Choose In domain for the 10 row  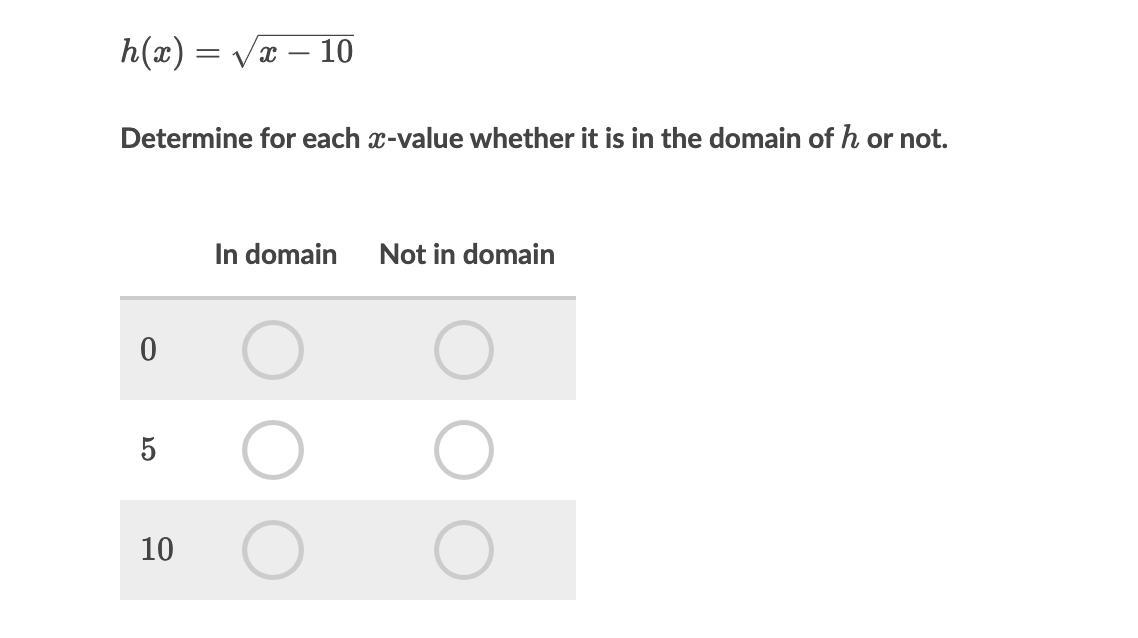273,550
